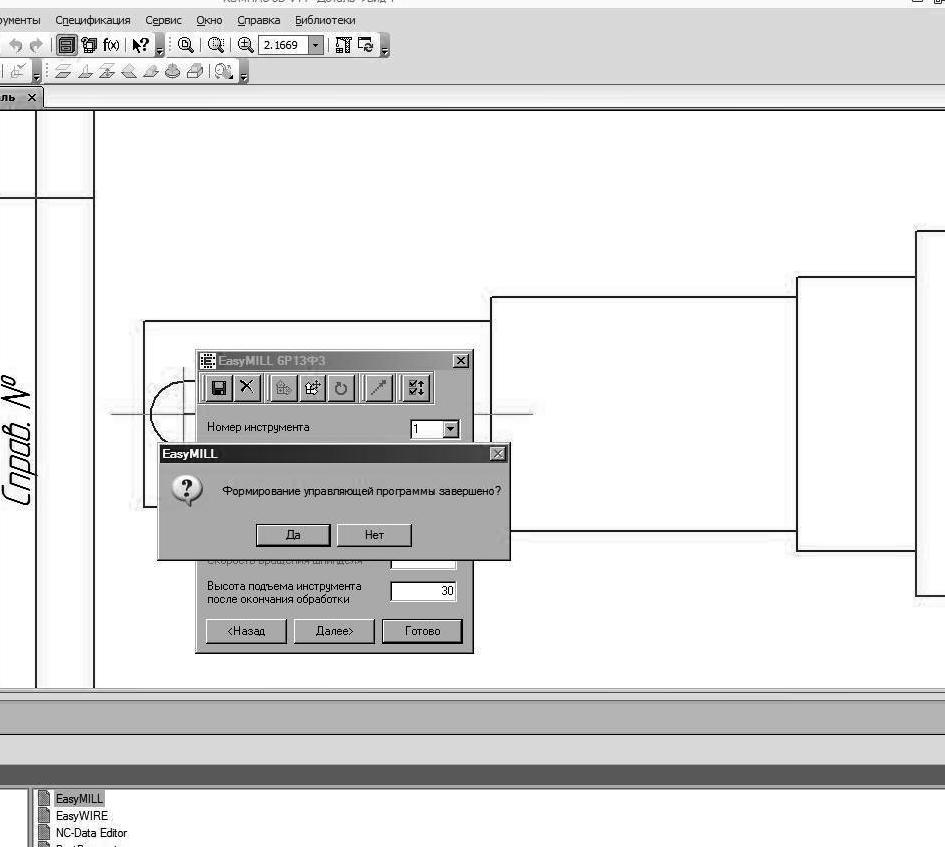945x847 pixels.
Task: Click the offset plane icon in second toolbar
Action: (63, 72)
